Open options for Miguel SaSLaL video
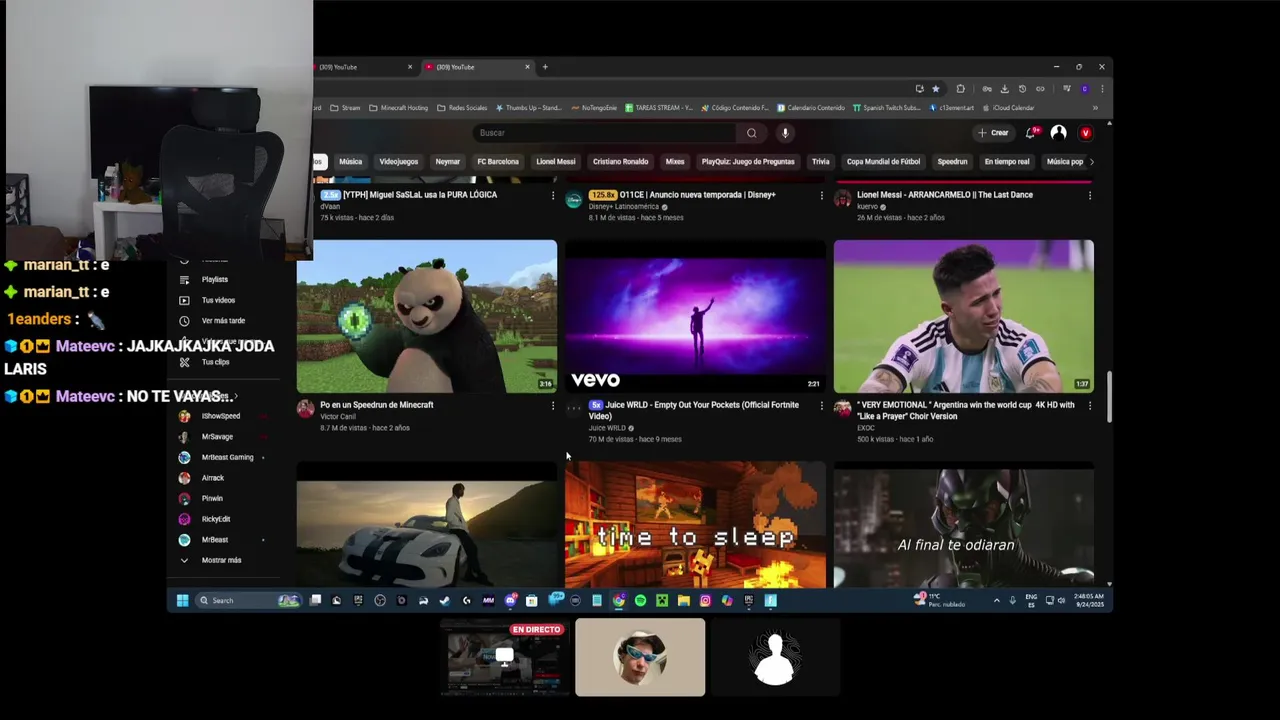 coord(553,196)
